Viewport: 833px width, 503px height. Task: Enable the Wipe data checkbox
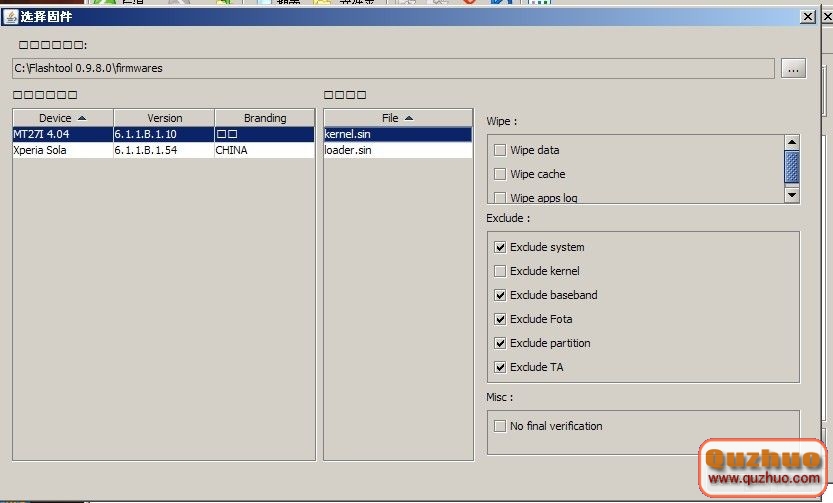pyautogui.click(x=500, y=150)
